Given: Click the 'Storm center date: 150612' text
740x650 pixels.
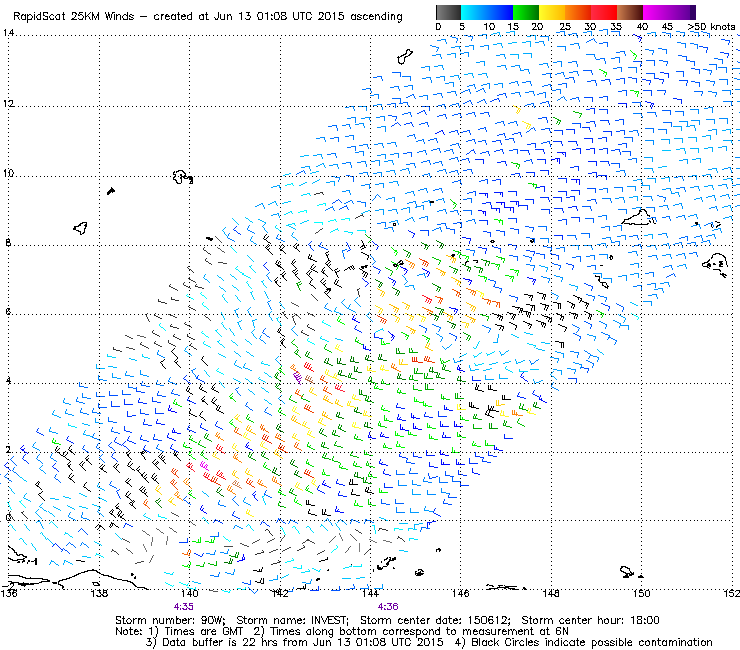Looking at the screenshot, I should click(x=435, y=620).
